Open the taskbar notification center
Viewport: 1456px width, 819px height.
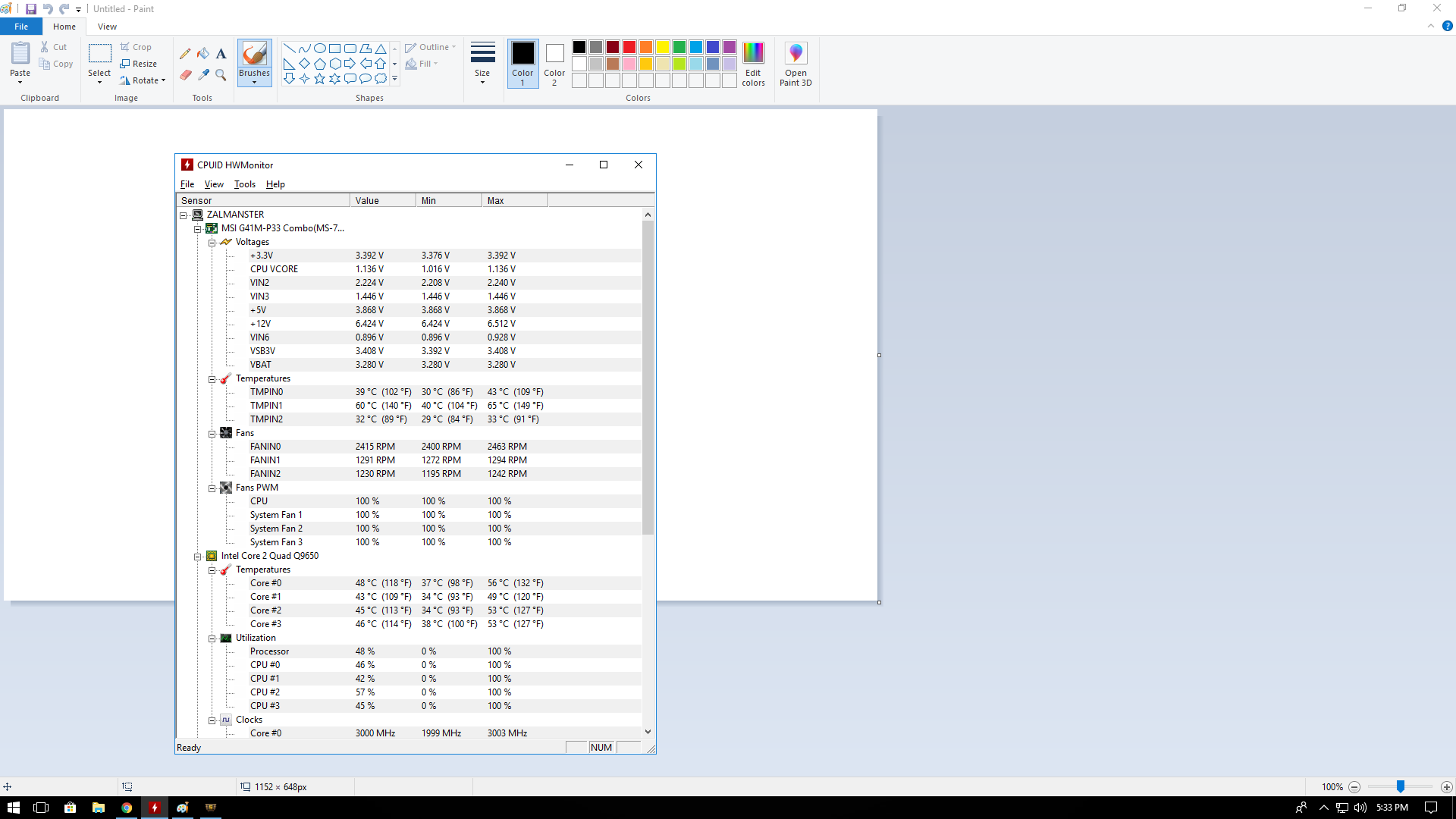coord(1431,808)
